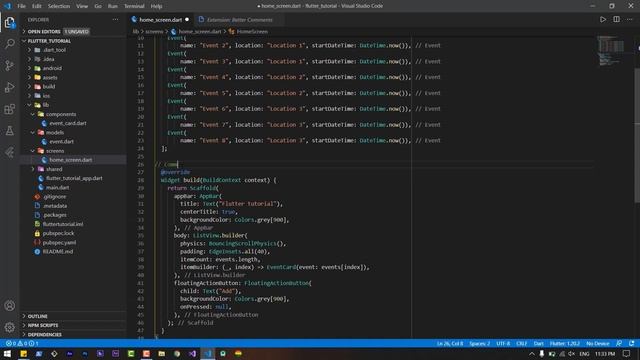The image size is (640, 360).
Task: Open More Actions ellipsis in editor toolbar
Action: 629,19
